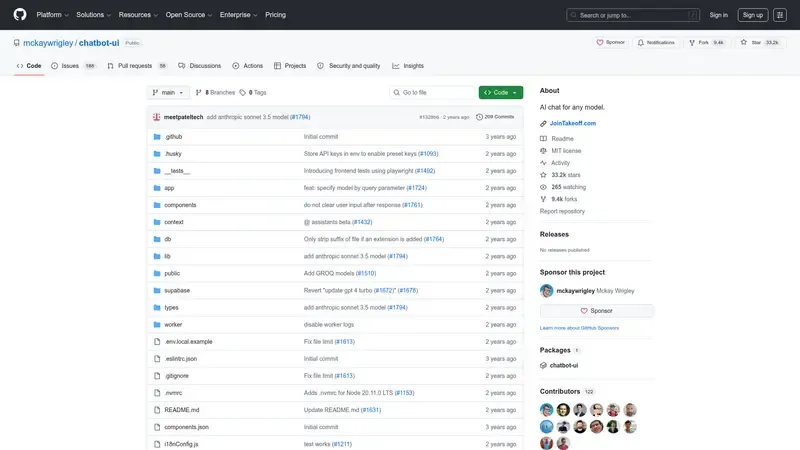
Task: Switch to the Pull requests tab
Action: pos(137,66)
